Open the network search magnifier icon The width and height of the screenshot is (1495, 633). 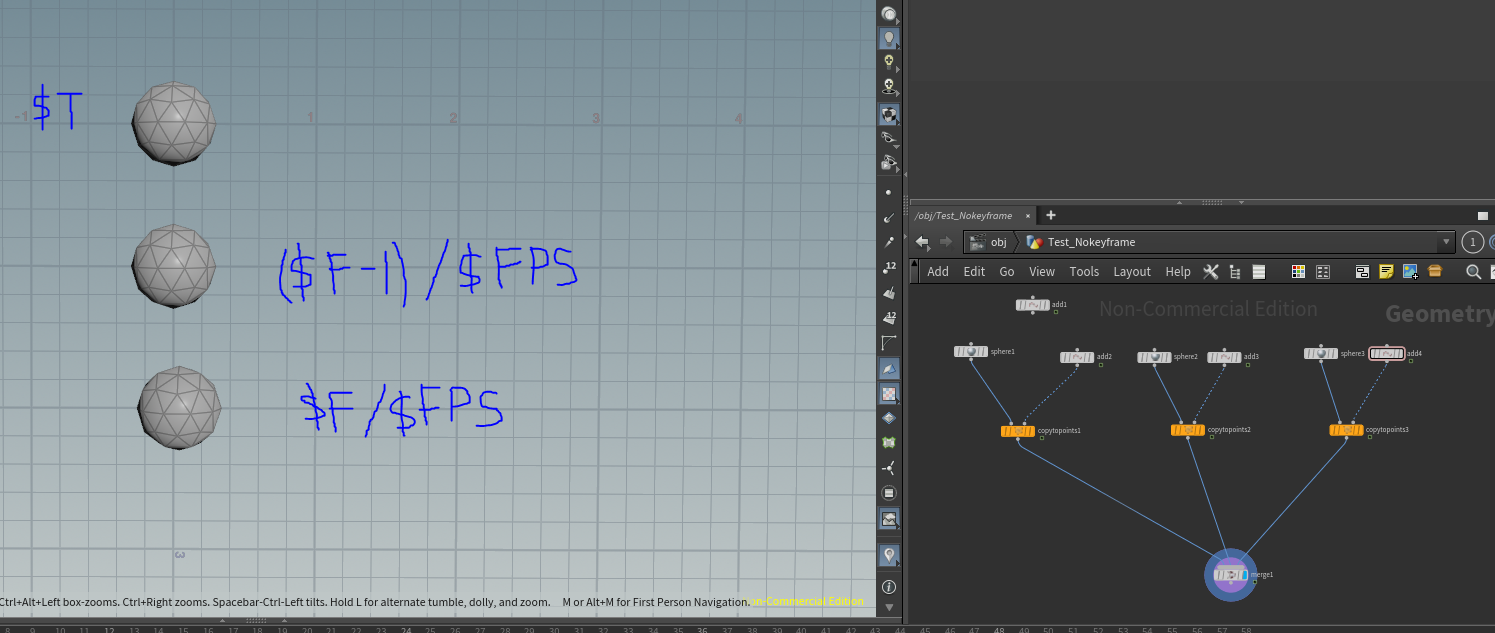(x=1473, y=271)
